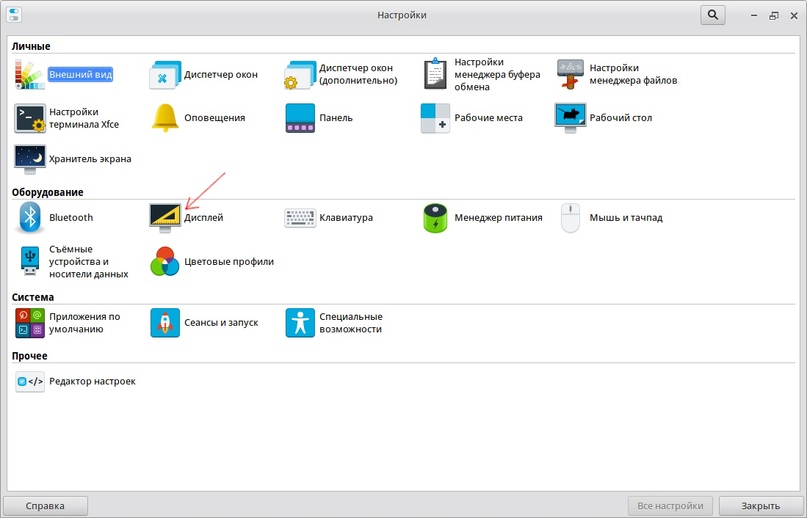807x518 pixels.
Task: Open Диспетчер окон window manager
Action: pos(165,75)
